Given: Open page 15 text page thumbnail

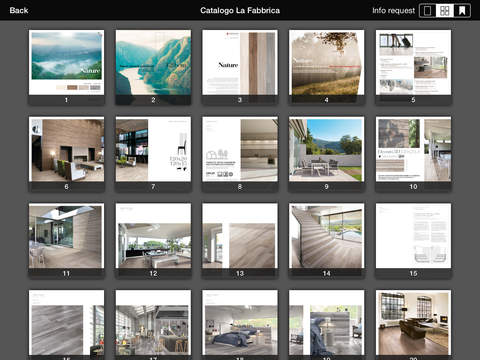Looking at the screenshot, I should point(413,236).
